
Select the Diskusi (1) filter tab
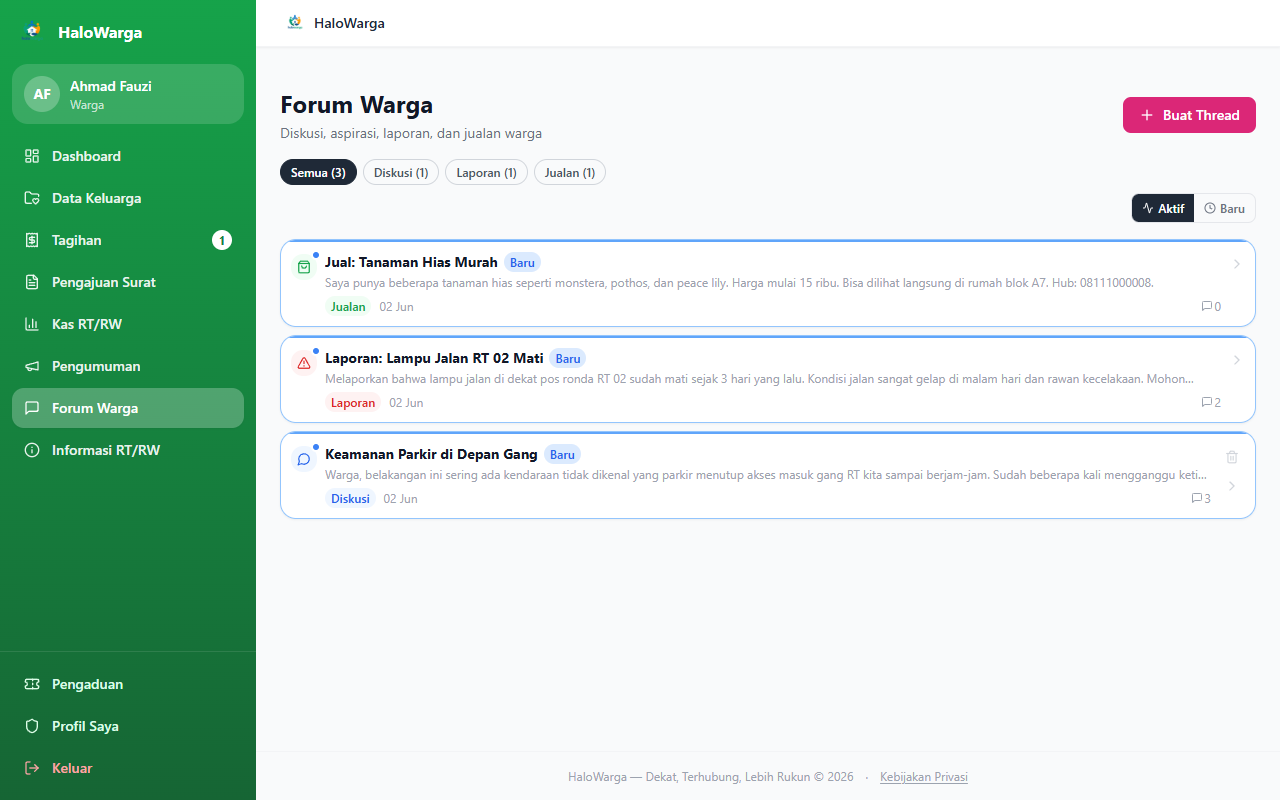tap(401, 173)
